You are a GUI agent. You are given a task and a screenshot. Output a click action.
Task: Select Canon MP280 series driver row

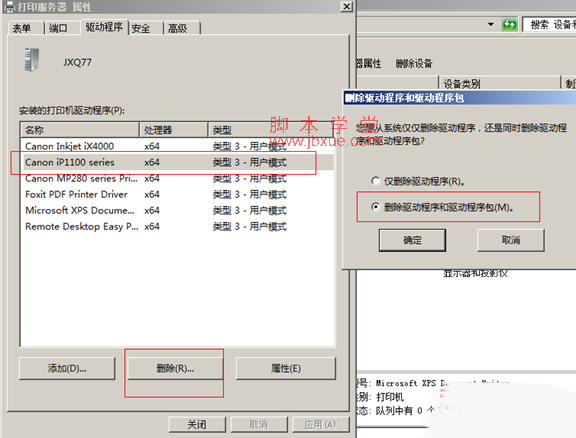[x=178, y=179]
